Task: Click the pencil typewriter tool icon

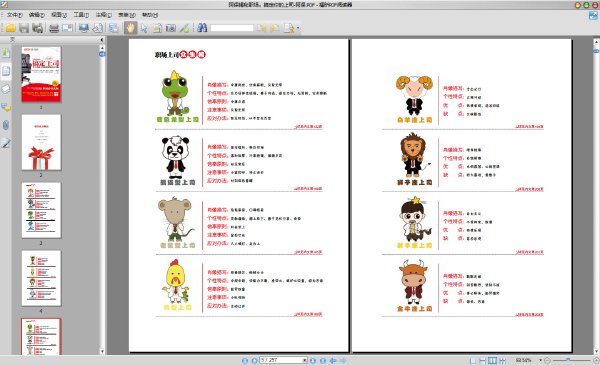Action: 184,28
